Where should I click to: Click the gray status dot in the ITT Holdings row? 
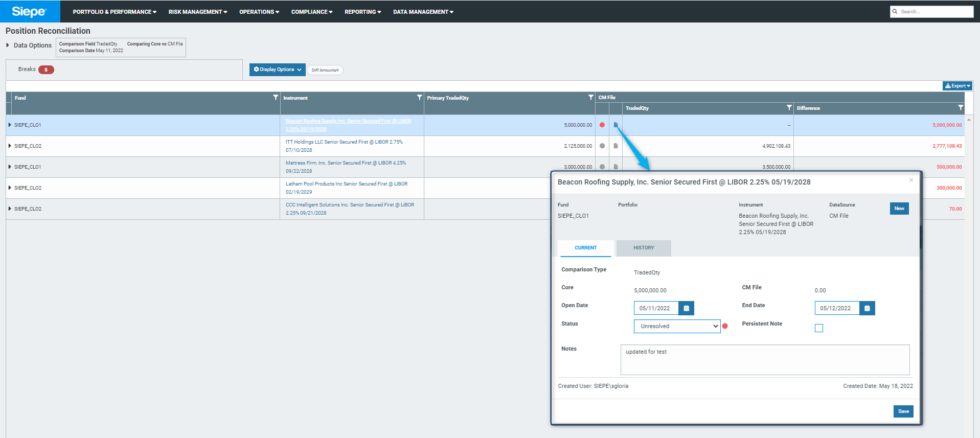pyautogui.click(x=602, y=146)
